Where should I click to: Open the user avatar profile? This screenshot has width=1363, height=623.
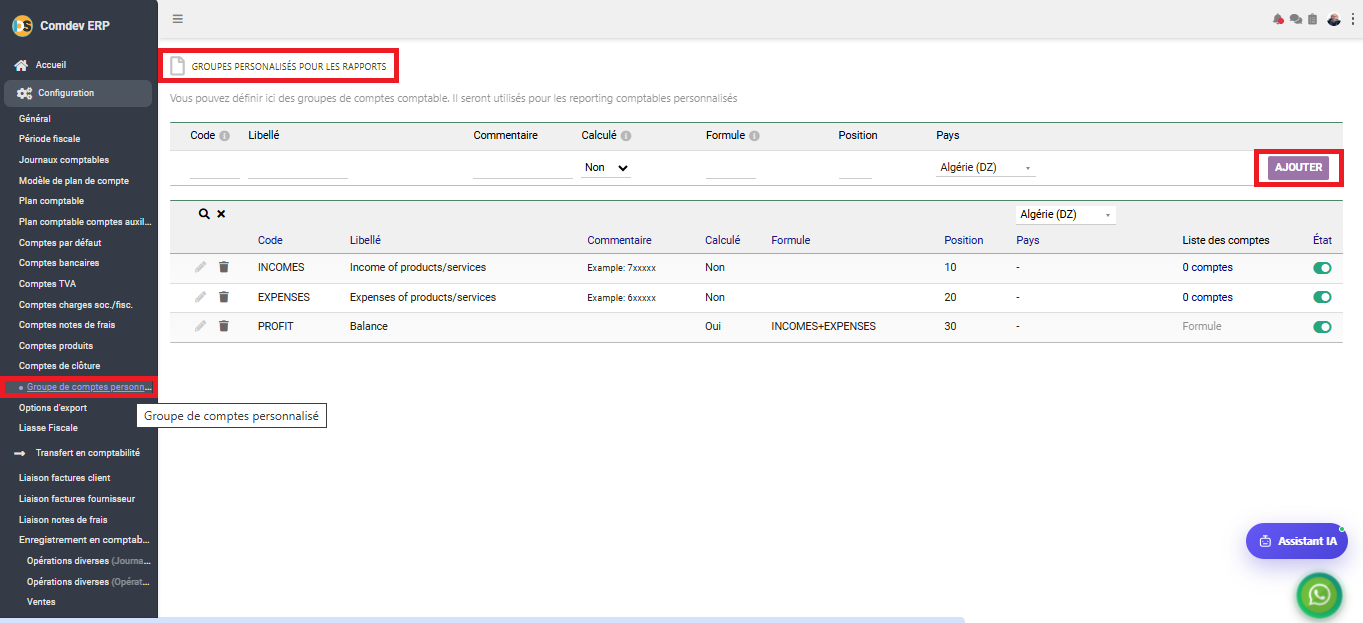tap(1334, 19)
